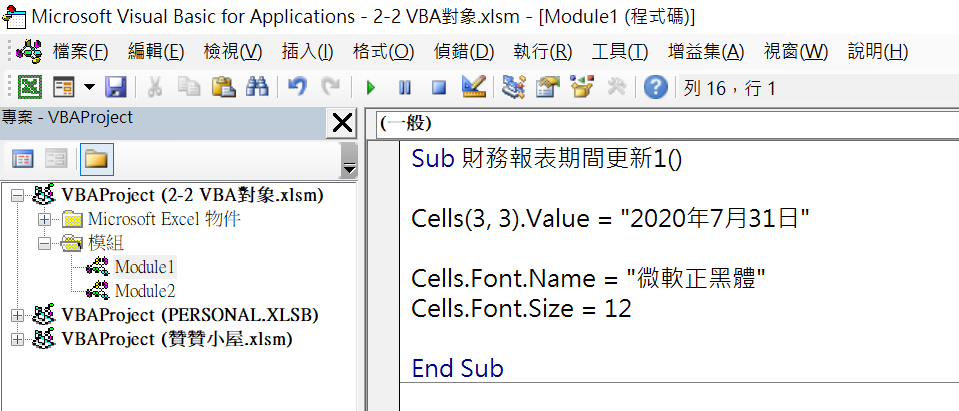Click the Sub 財務報表期間更新1() code line
Image resolution: width=959 pixels, height=411 pixels.
[x=547, y=159]
